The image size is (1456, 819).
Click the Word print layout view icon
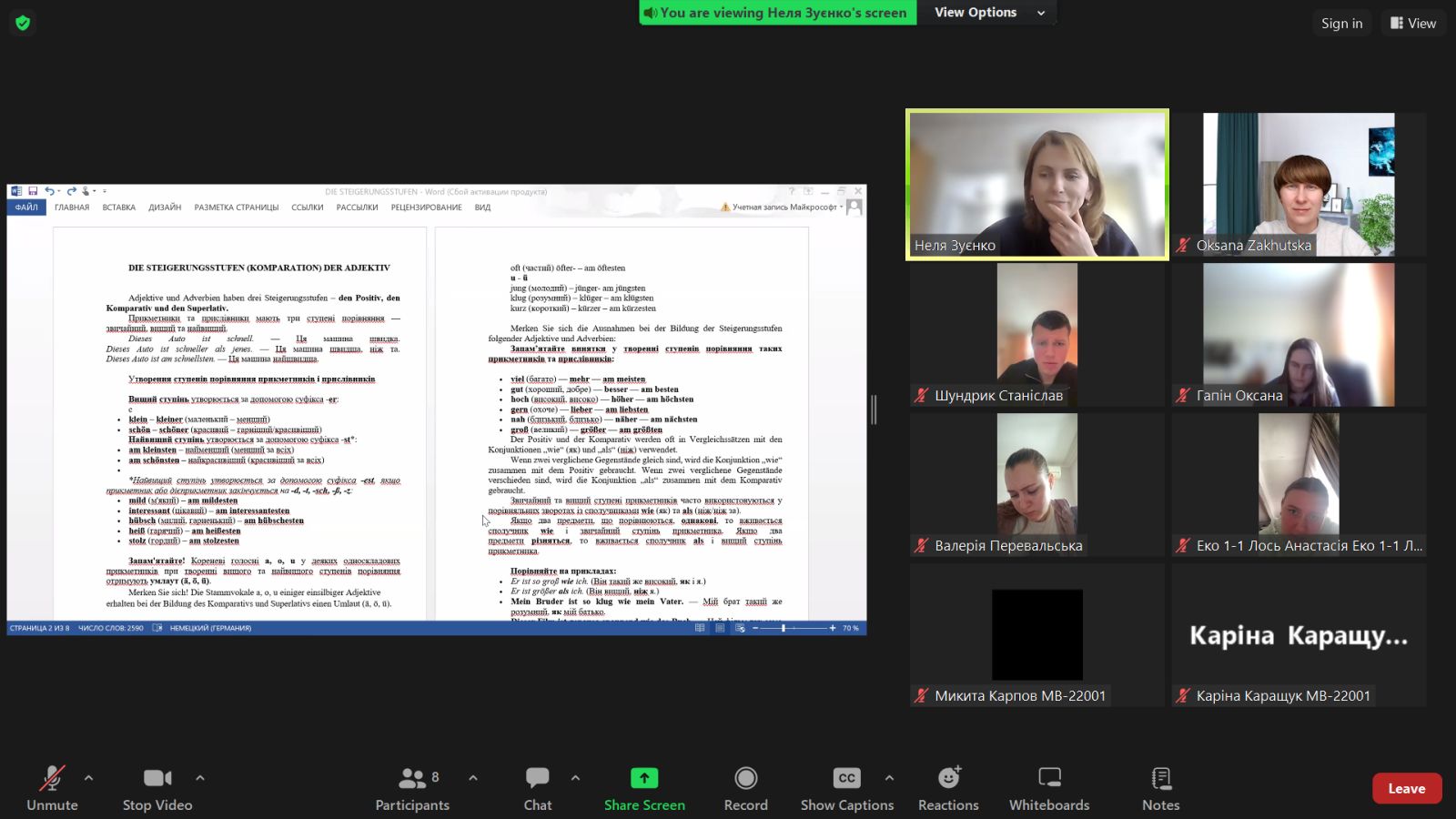coord(720,628)
